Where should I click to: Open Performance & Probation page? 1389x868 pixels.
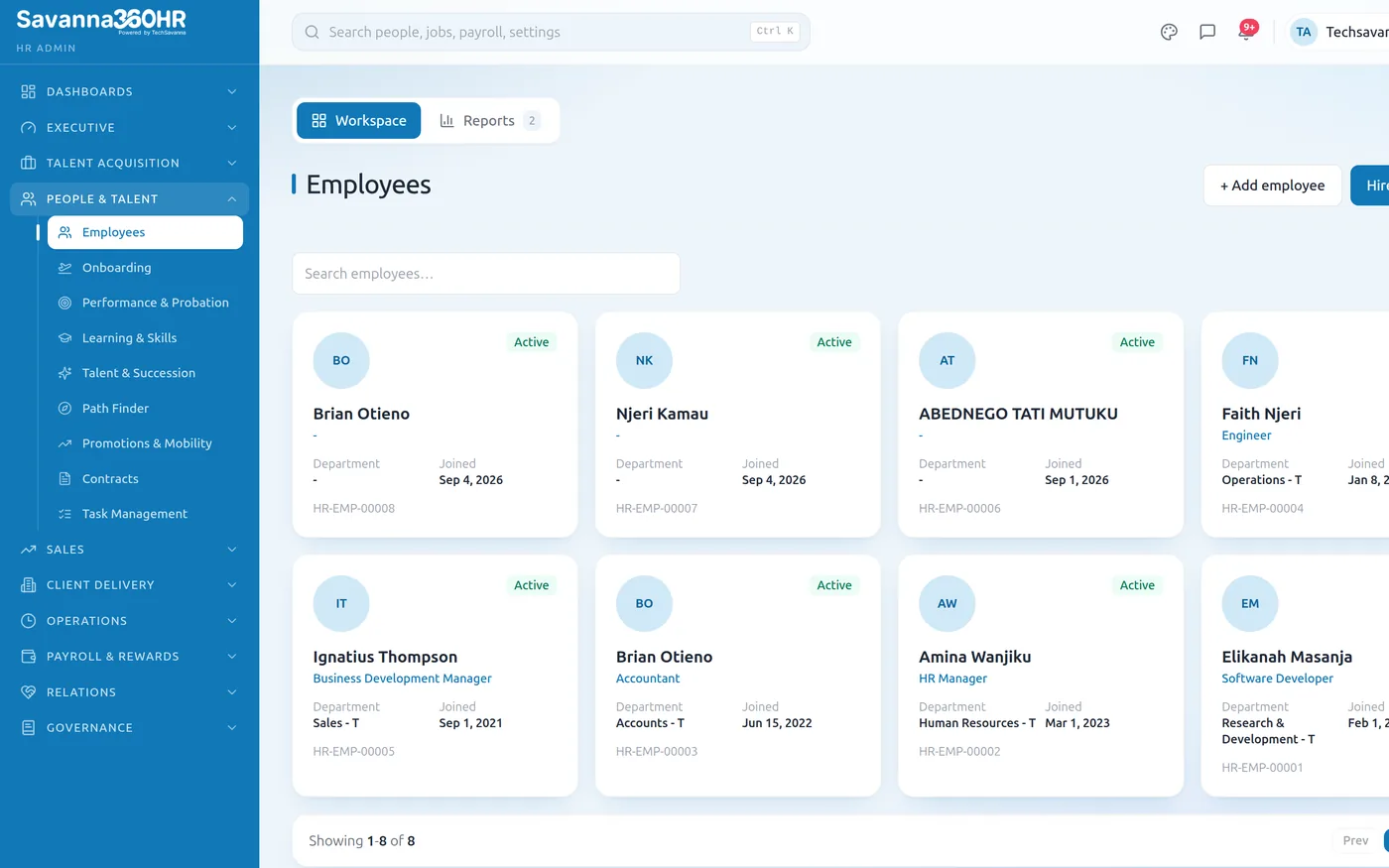[145, 303]
